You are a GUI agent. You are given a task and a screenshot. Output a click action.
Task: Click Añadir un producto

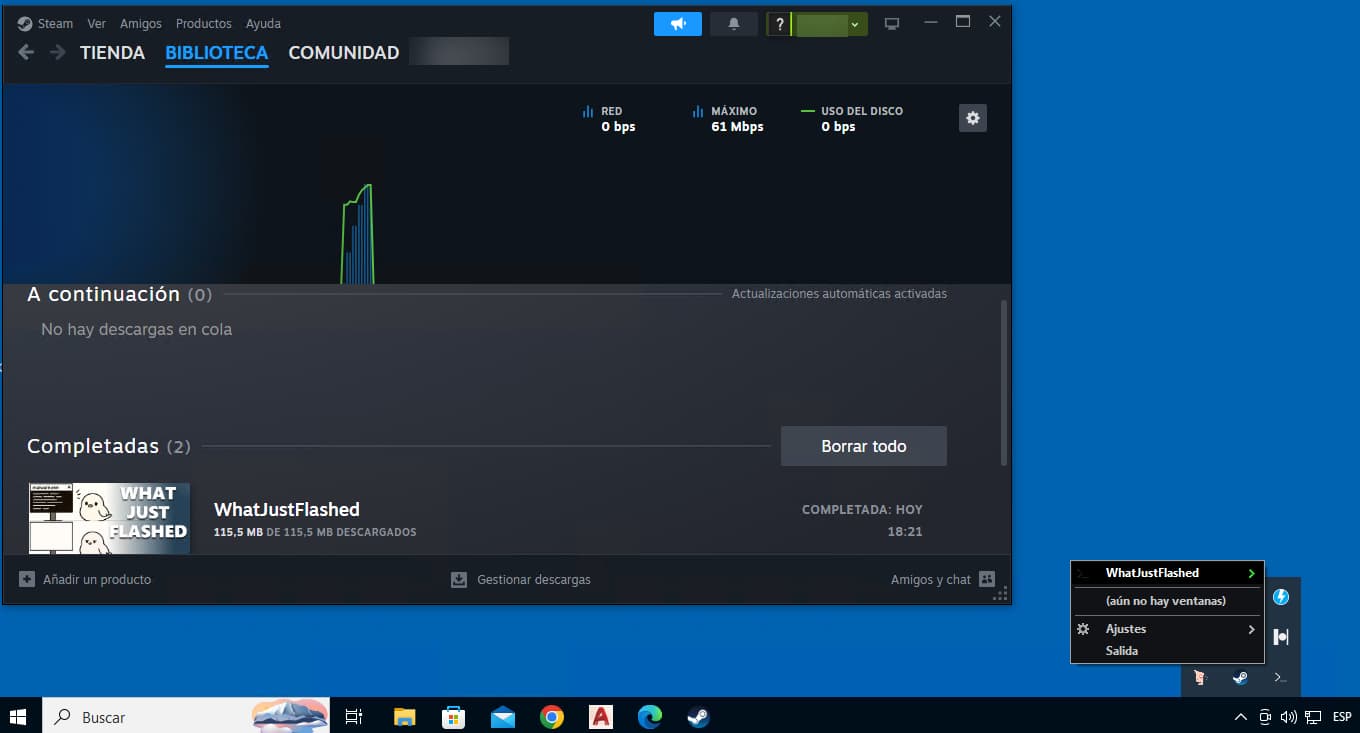(97, 579)
